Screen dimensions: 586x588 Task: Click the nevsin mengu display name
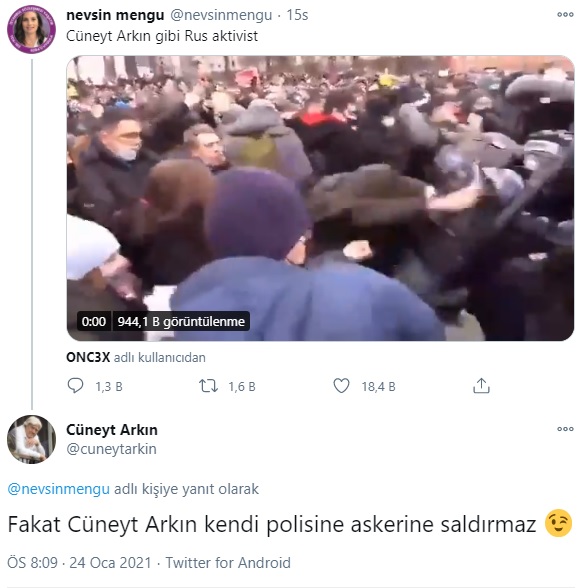[115, 15]
